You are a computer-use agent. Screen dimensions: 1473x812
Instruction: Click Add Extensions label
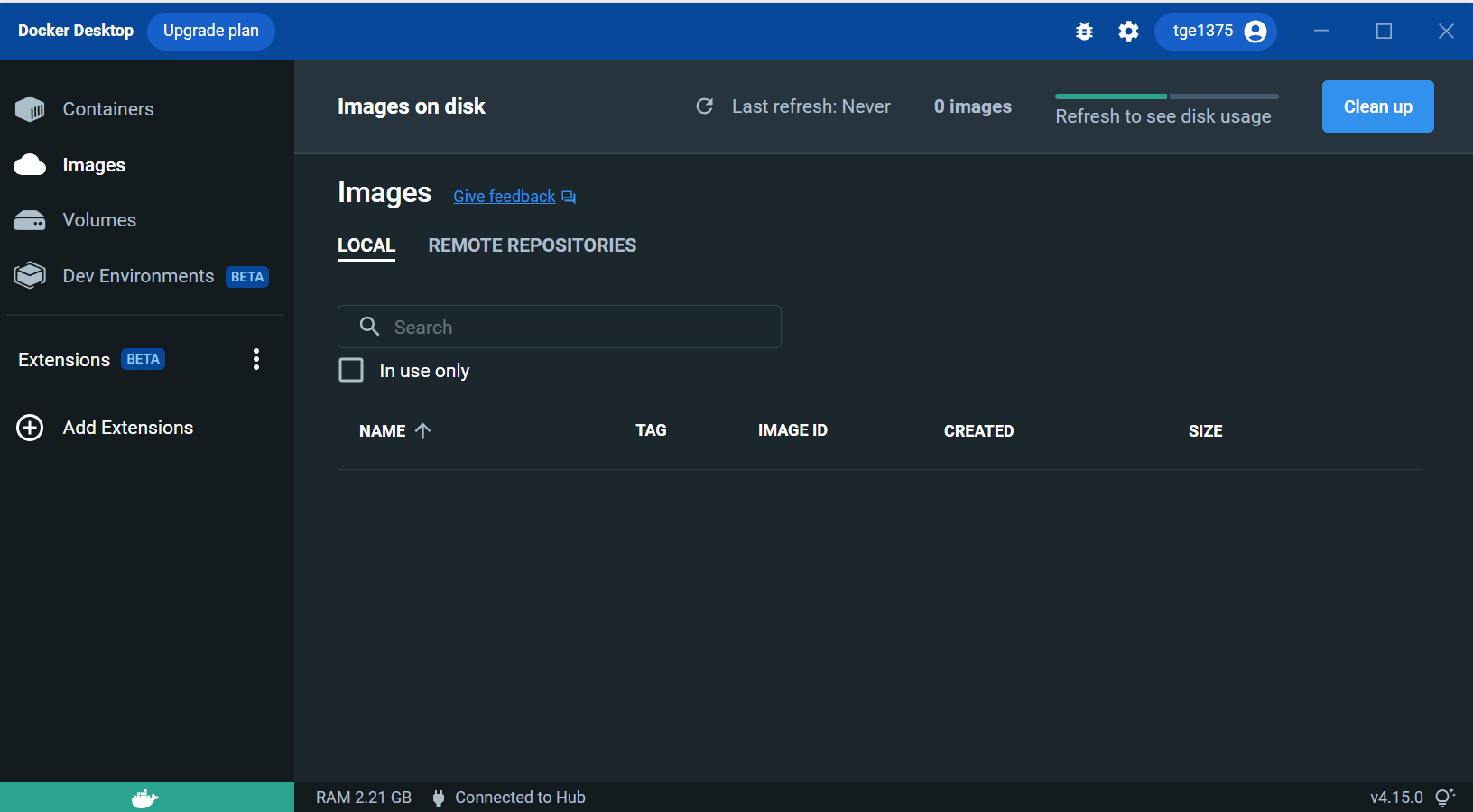click(x=128, y=428)
